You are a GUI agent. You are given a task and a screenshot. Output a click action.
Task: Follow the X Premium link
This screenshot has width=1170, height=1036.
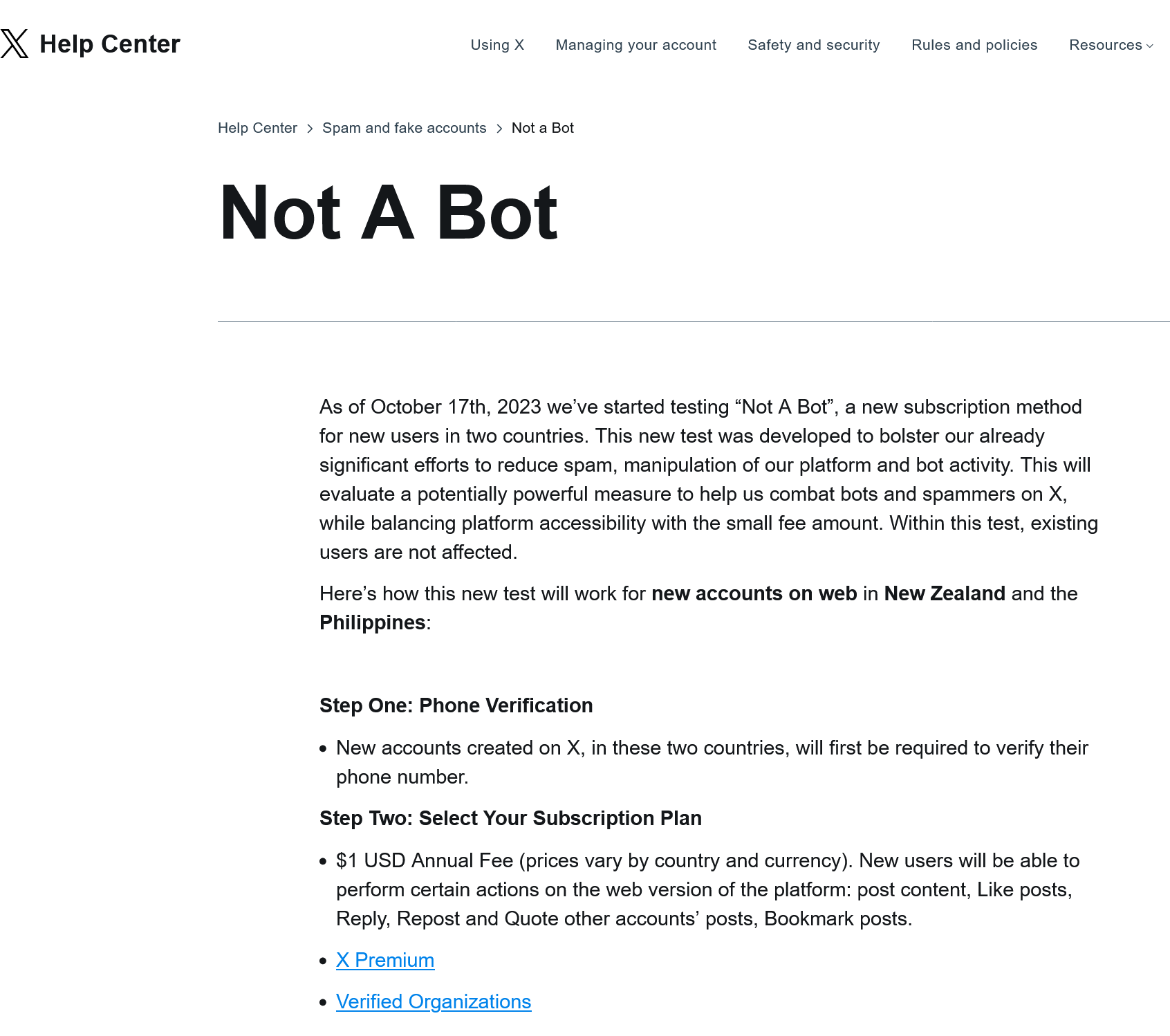click(384, 960)
